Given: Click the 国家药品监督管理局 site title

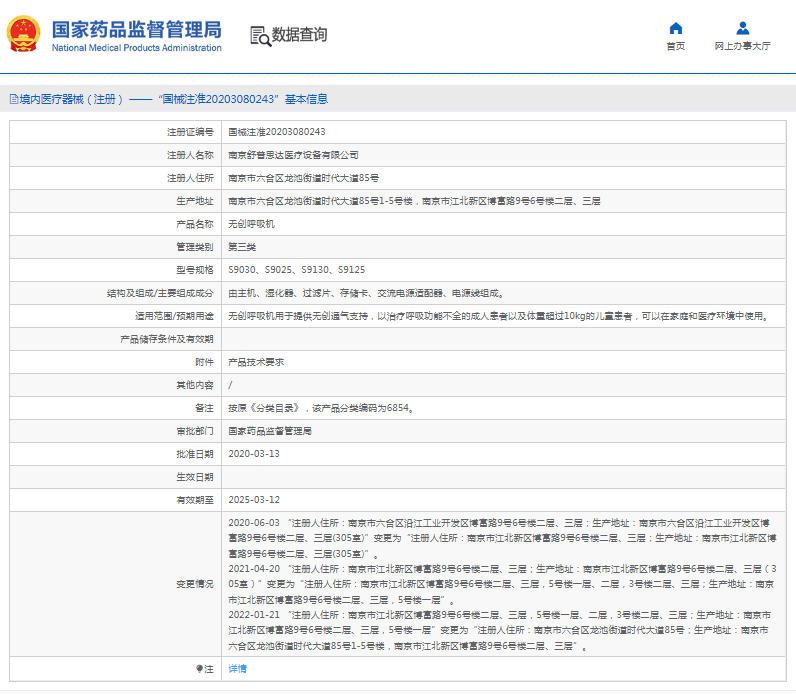Looking at the screenshot, I should click(x=136, y=28).
